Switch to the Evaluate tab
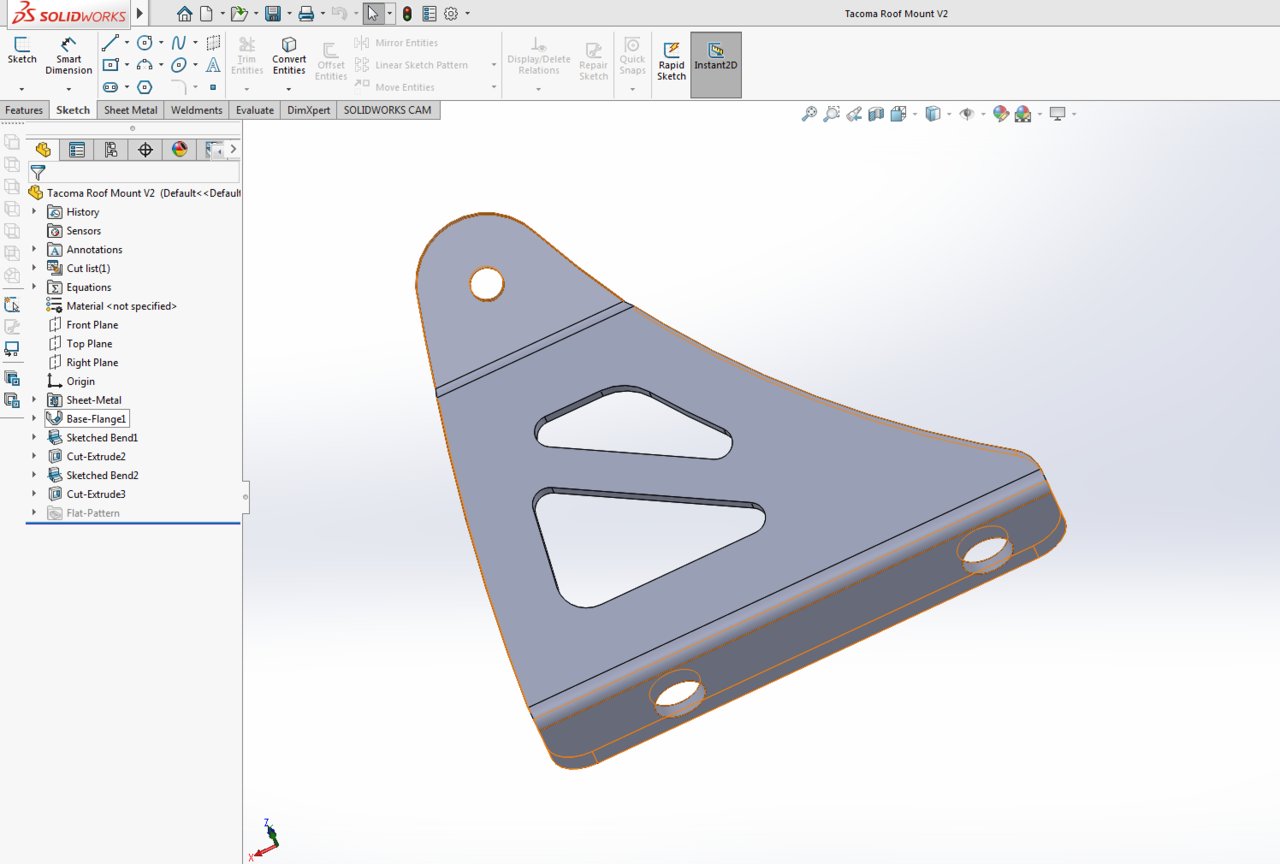This screenshot has width=1280, height=864. pyautogui.click(x=255, y=110)
